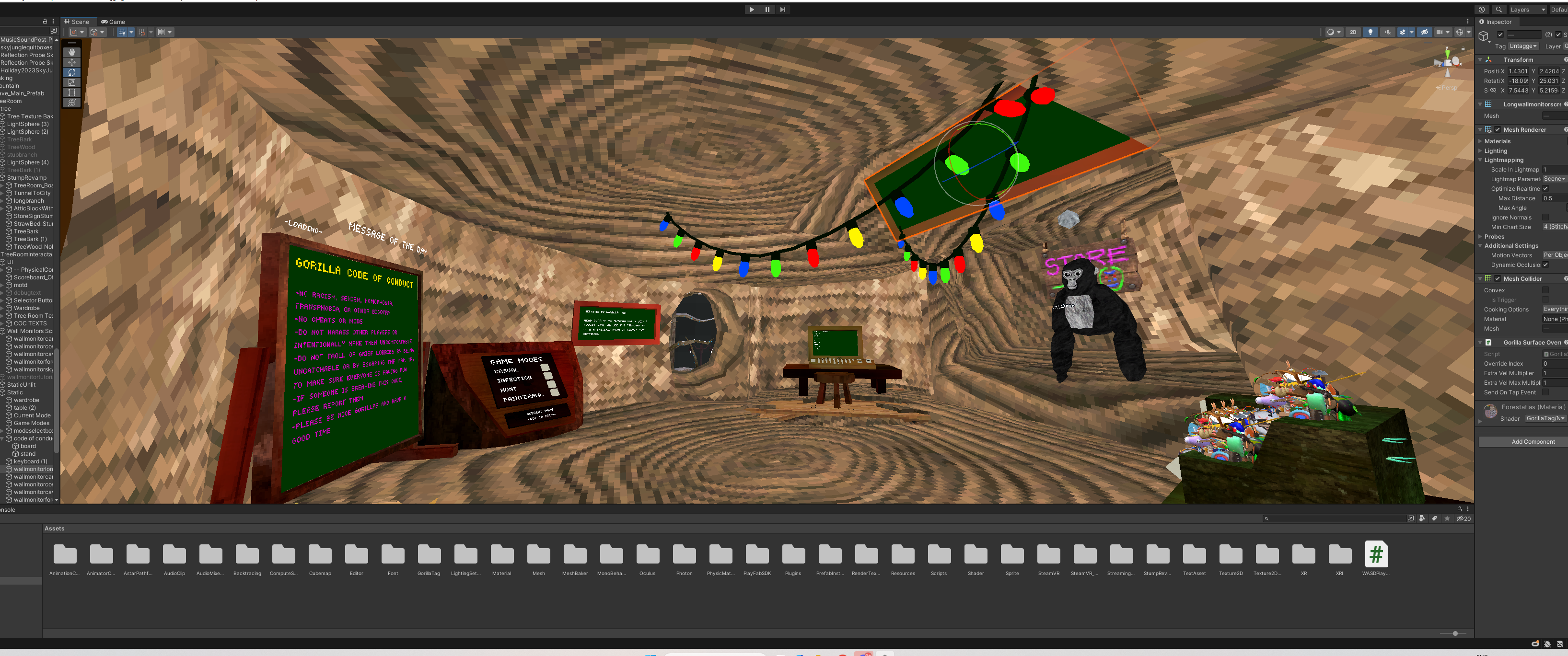
Task: Click Position X value field
Action: coord(1518,71)
